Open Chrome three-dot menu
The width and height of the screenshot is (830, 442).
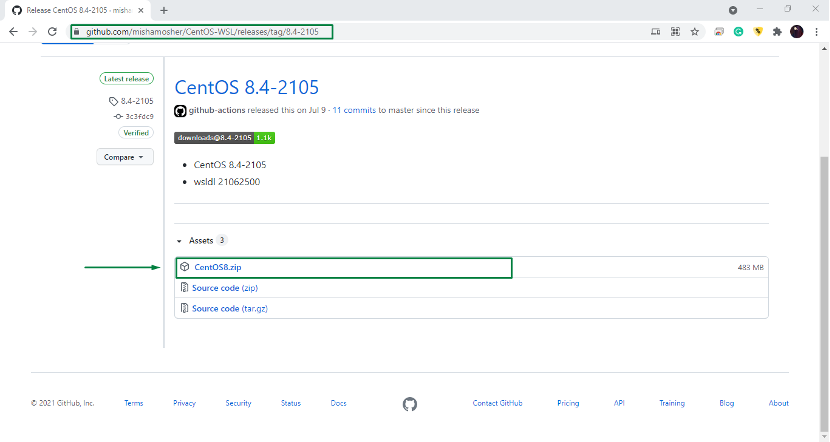(x=817, y=32)
